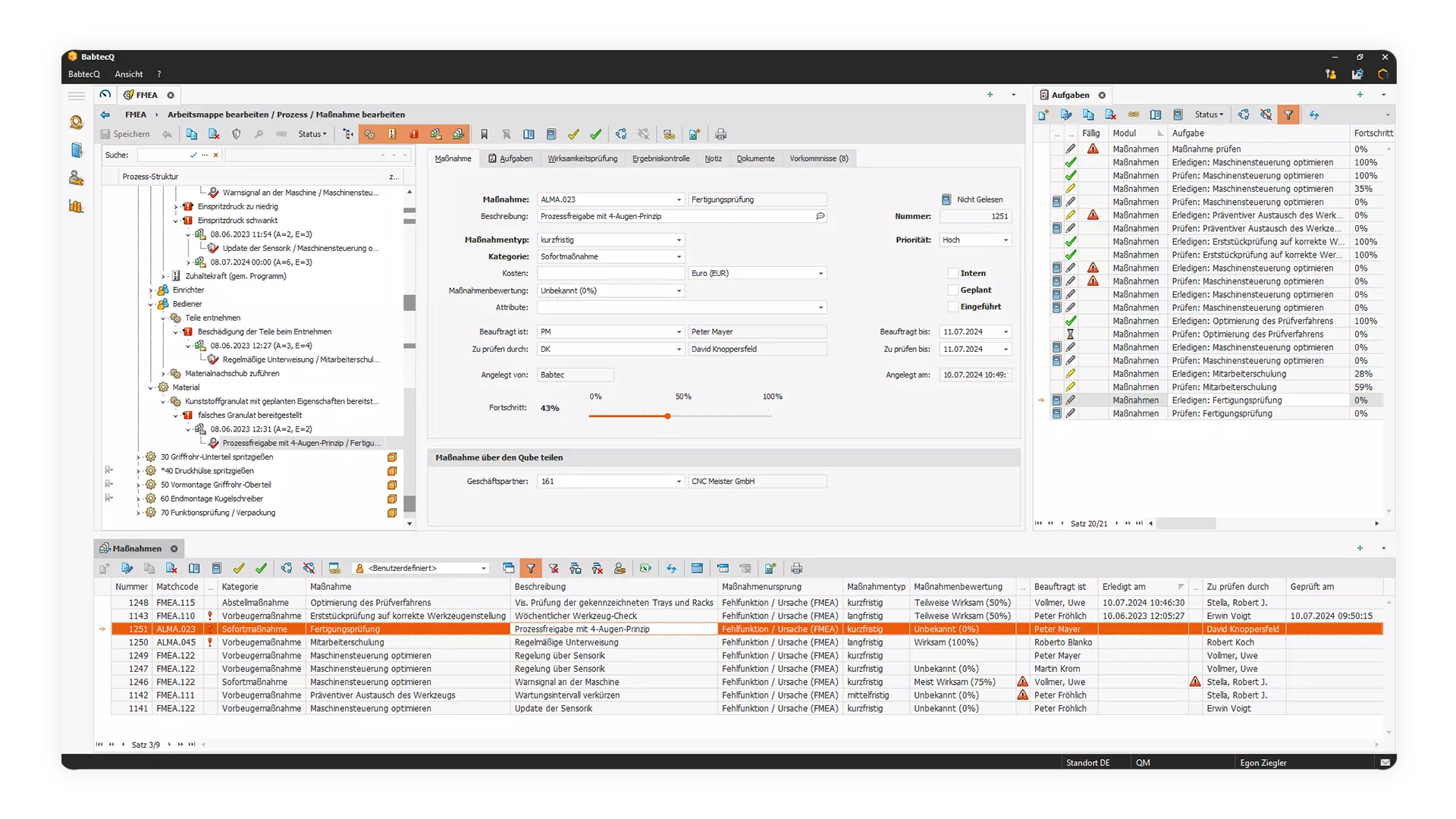Image resolution: width=1456 pixels, height=819 pixels.
Task: Open the Beauftragt bis date dropdown
Action: click(x=1006, y=331)
